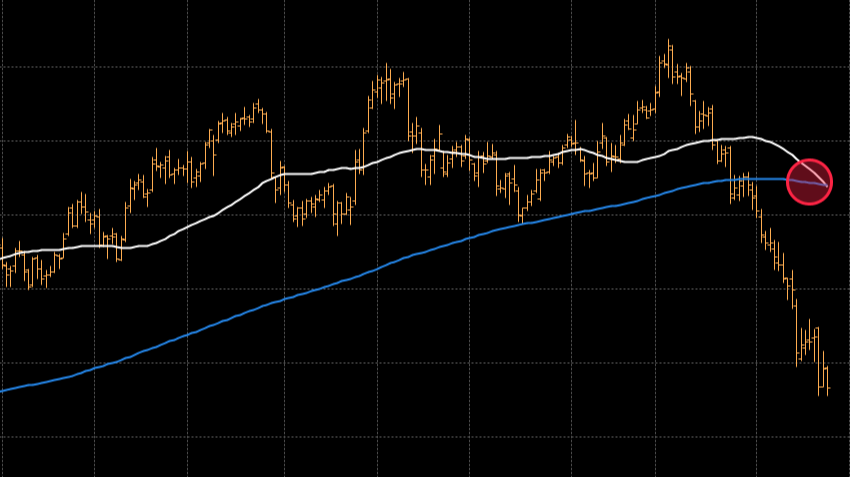Select the lowest candles at chart's left edge
This screenshot has width=850, height=477.
pyautogui.click(x=30, y=278)
